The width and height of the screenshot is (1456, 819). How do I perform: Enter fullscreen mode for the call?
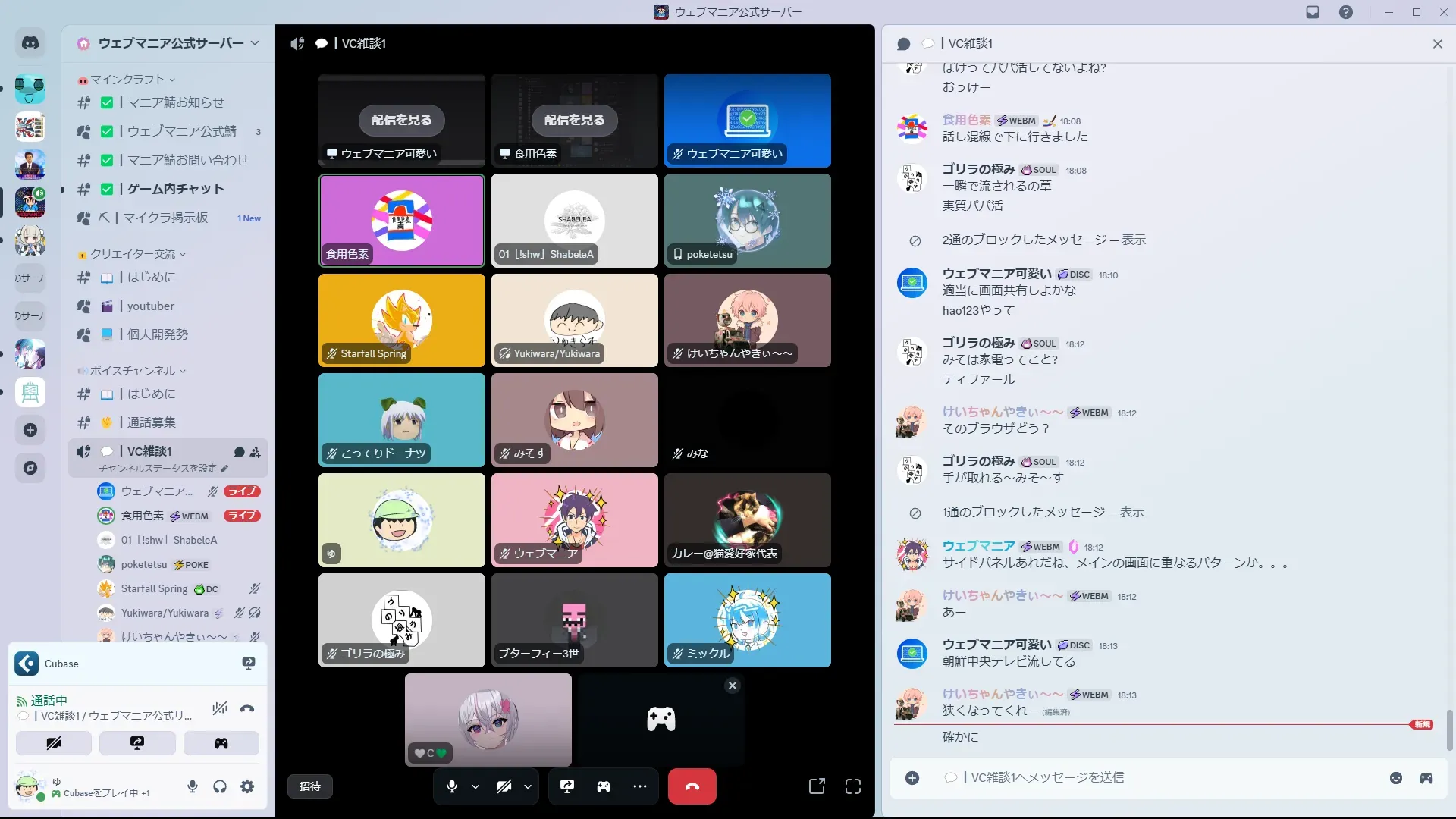click(x=853, y=786)
